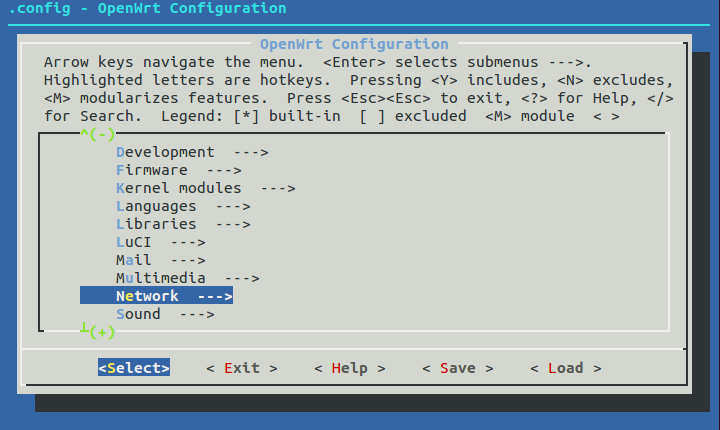
Task: Open the Languages submenu
Action: coord(156,206)
